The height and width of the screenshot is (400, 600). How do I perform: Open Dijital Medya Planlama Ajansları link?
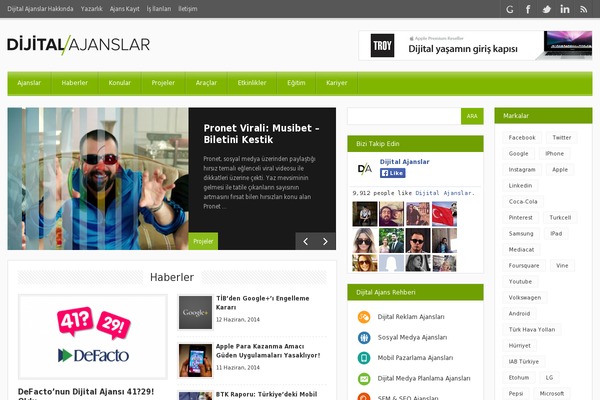(424, 379)
